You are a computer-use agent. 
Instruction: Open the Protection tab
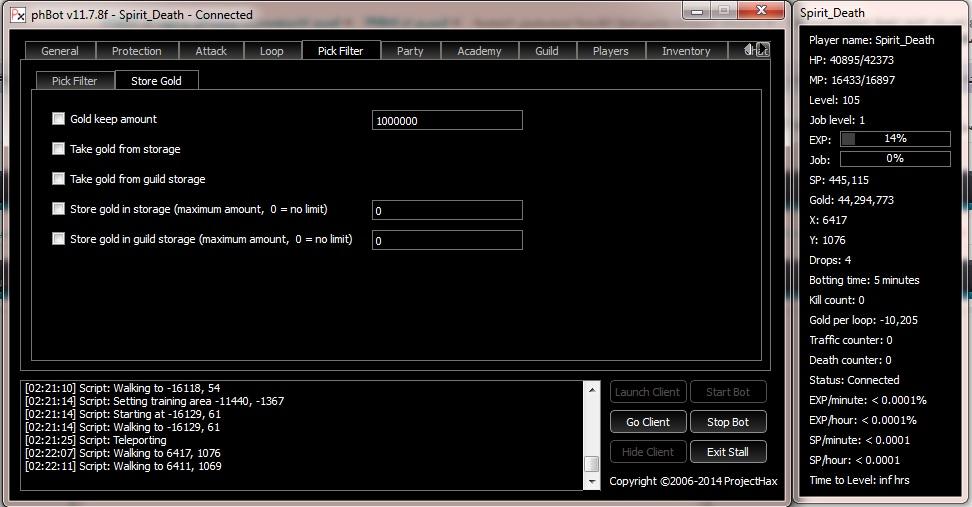[x=136, y=51]
